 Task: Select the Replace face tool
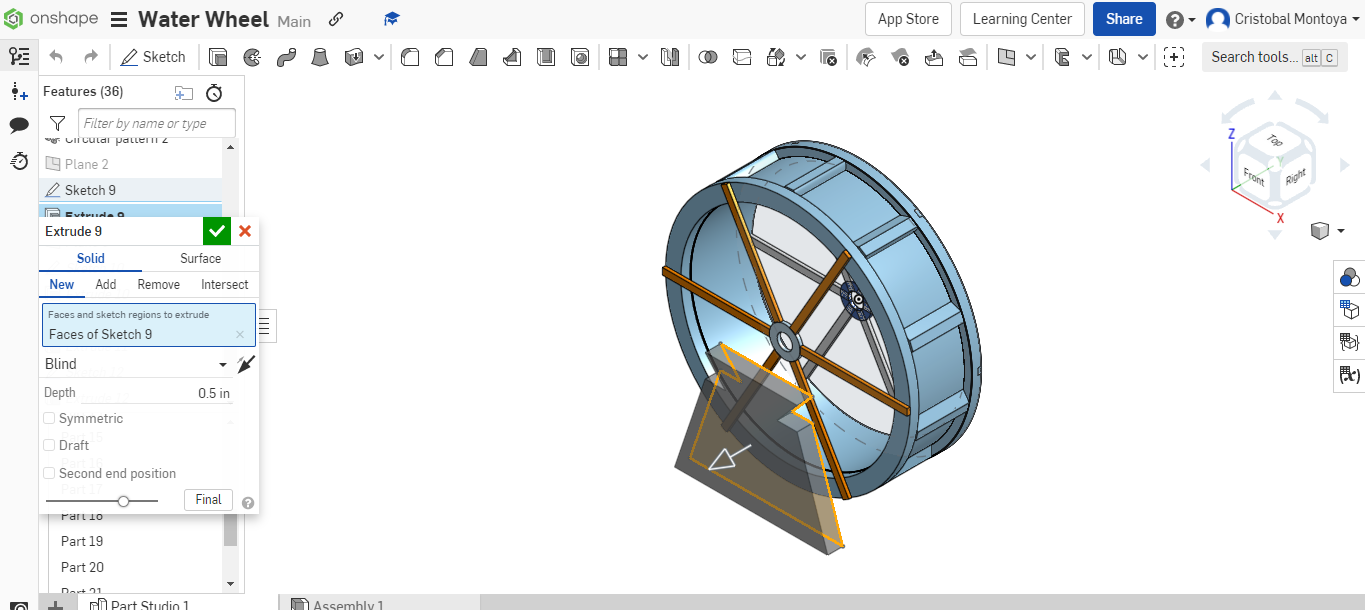(968, 57)
